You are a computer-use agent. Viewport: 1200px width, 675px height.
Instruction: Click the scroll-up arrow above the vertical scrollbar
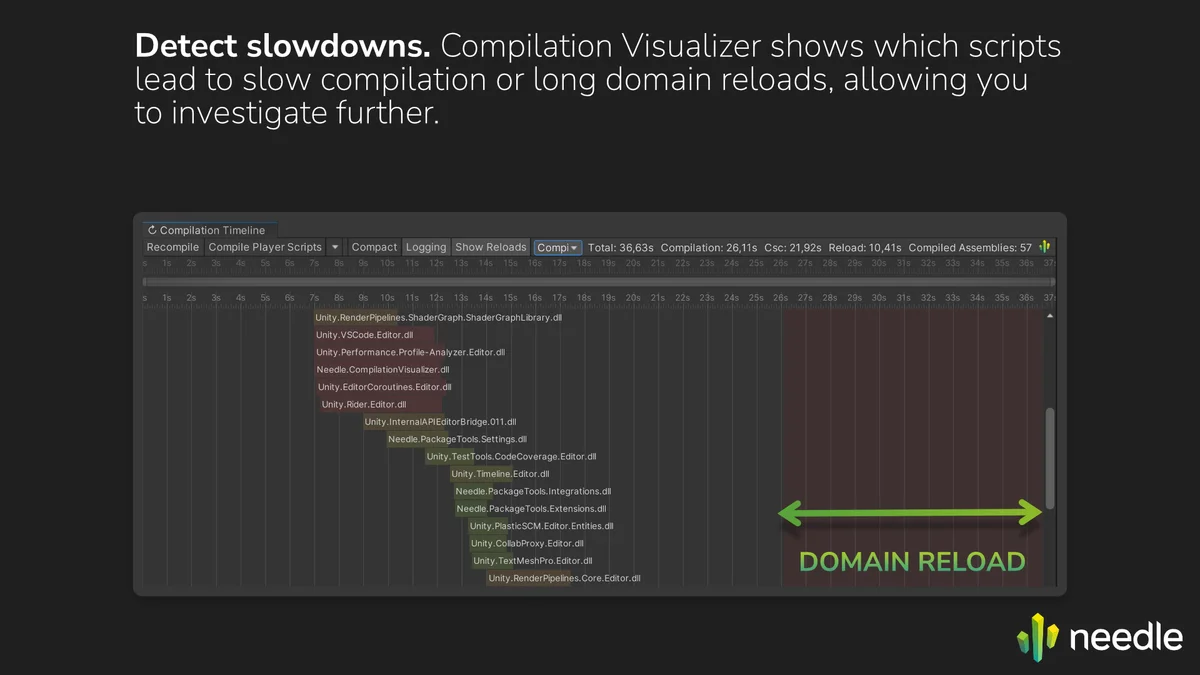coord(1049,316)
